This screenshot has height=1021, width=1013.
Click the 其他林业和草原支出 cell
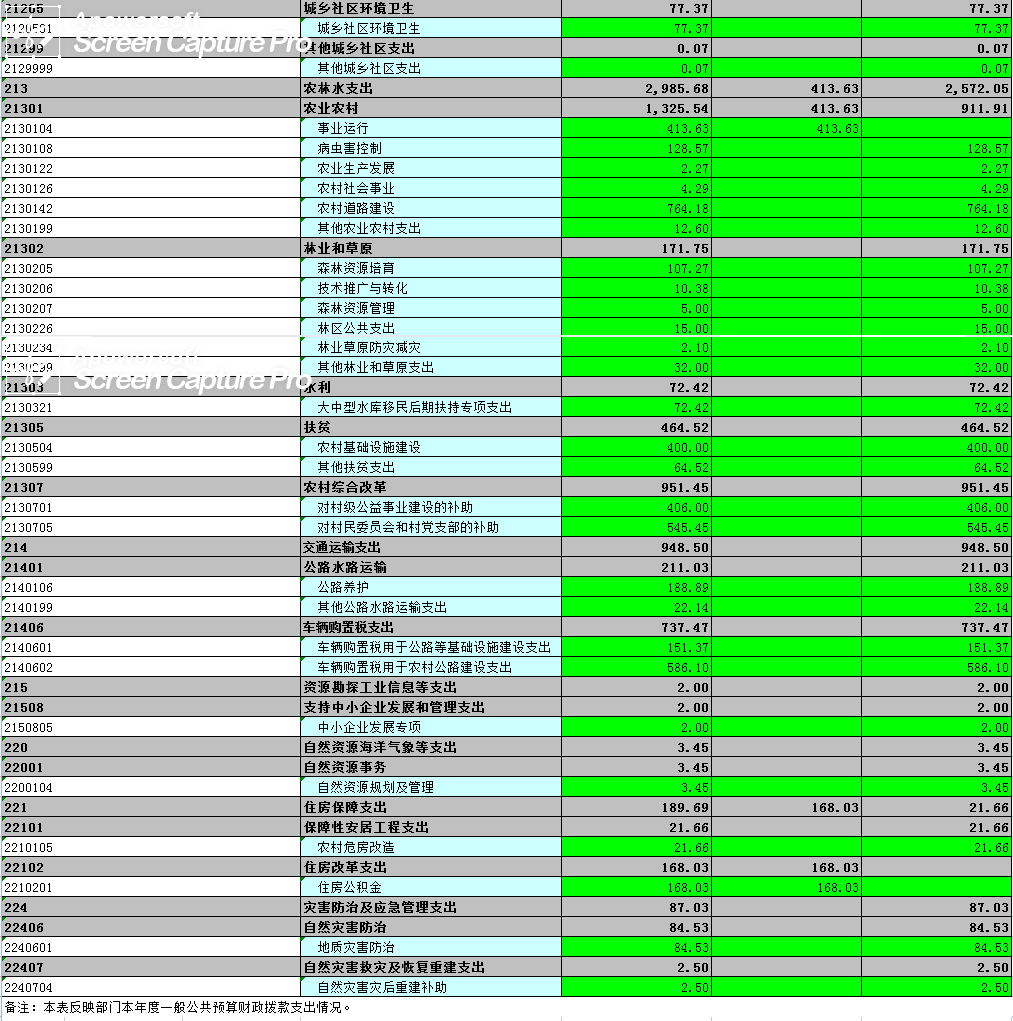point(431,367)
